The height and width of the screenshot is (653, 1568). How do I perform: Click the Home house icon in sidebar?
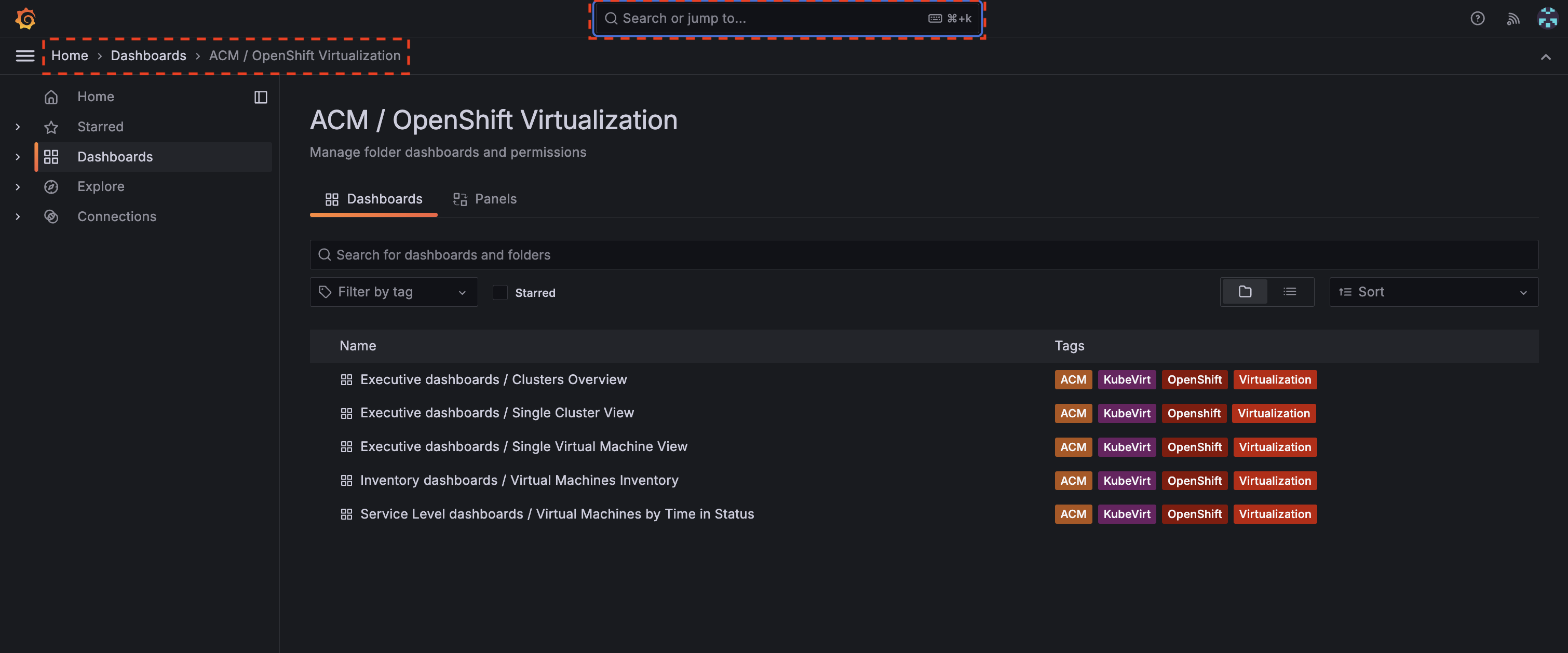(x=51, y=97)
